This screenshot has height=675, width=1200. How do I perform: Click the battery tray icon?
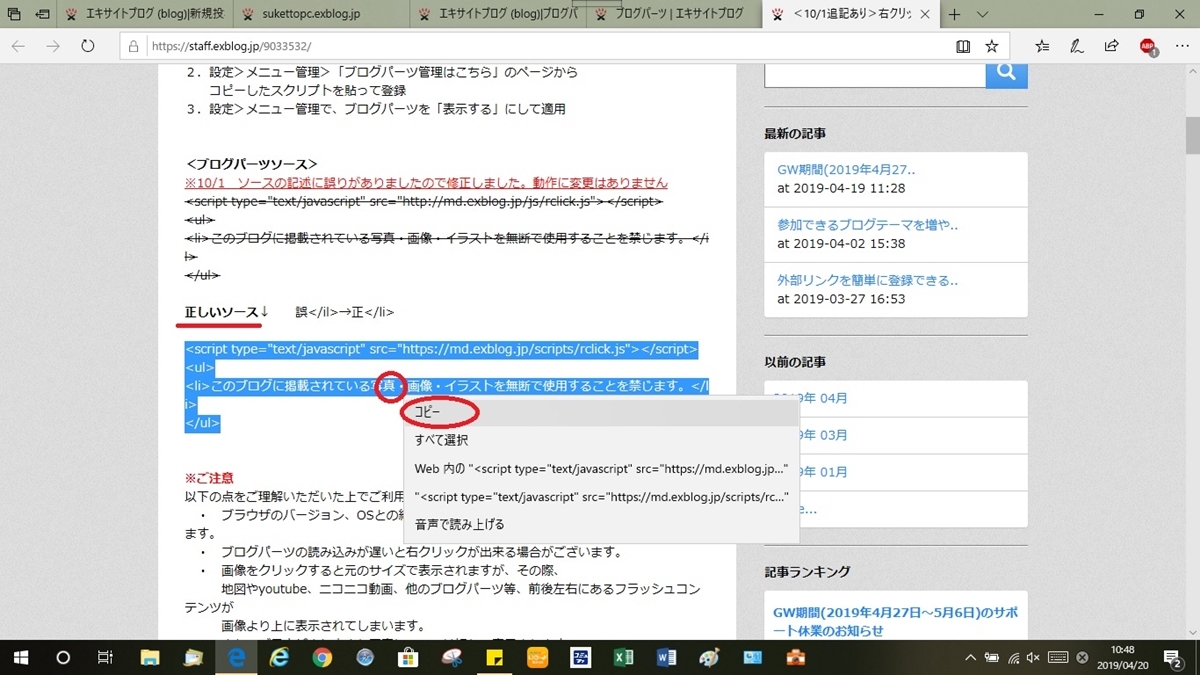point(991,658)
